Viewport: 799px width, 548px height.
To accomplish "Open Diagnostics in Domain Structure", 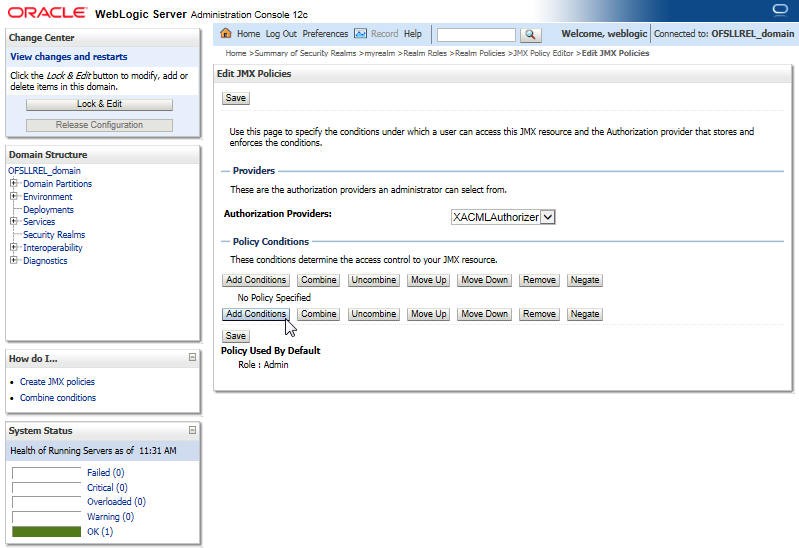I will pos(45,260).
